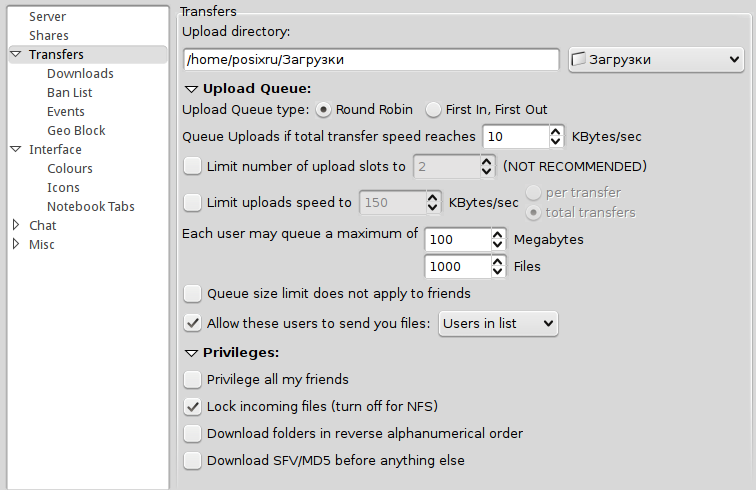Decrease the maximum Files value
756x490 pixels.
coord(498,272)
